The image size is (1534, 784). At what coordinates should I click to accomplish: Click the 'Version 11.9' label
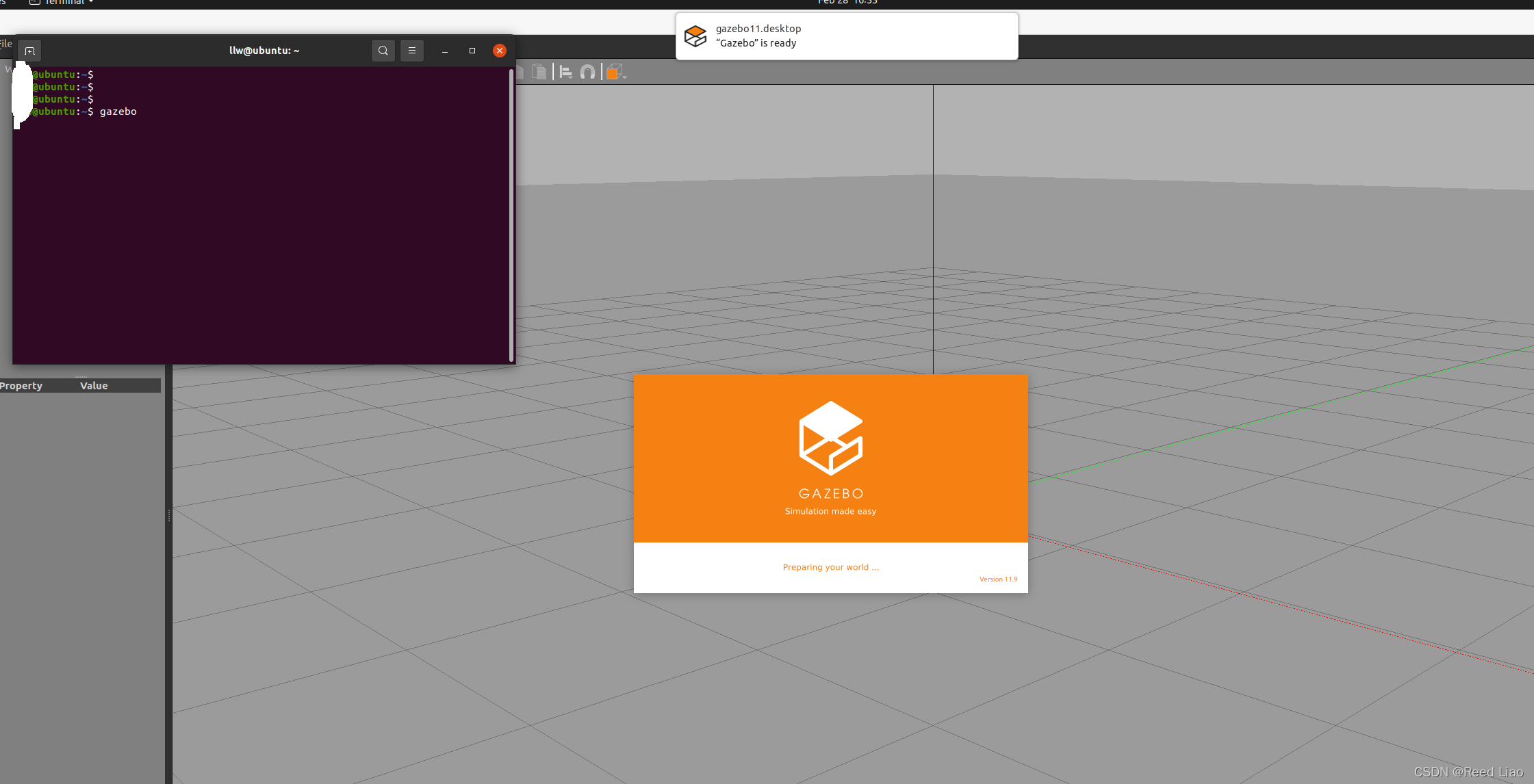[x=998, y=579]
